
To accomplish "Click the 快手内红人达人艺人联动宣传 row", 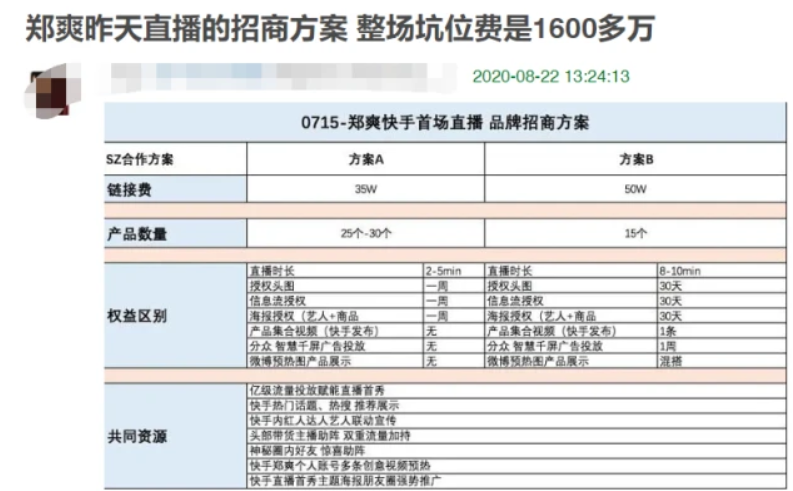I will pos(516,421).
